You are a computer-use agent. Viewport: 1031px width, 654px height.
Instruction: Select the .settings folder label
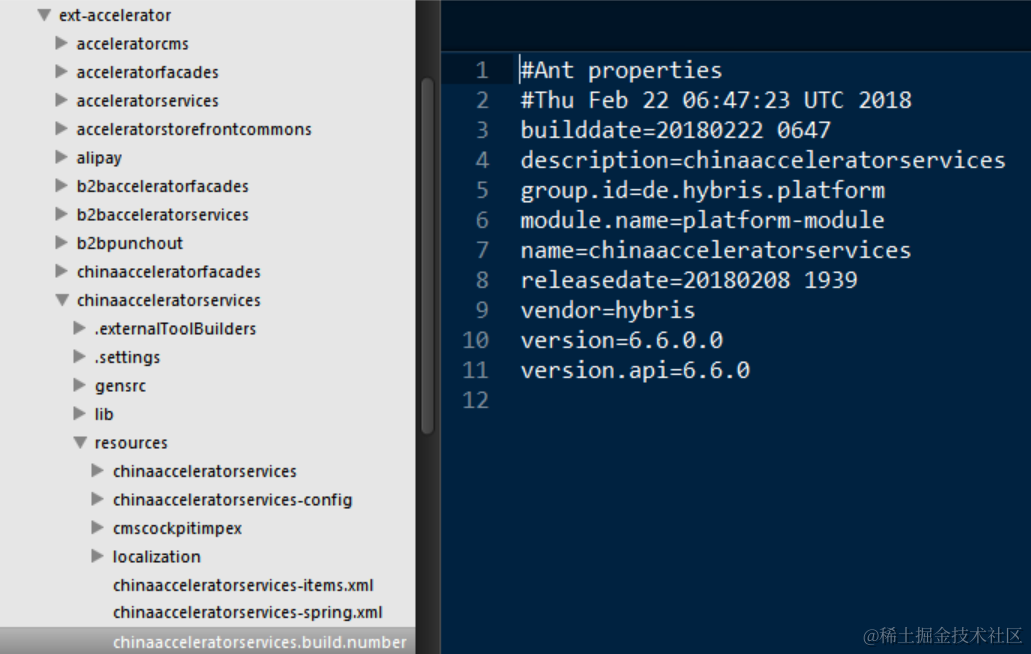click(x=127, y=358)
